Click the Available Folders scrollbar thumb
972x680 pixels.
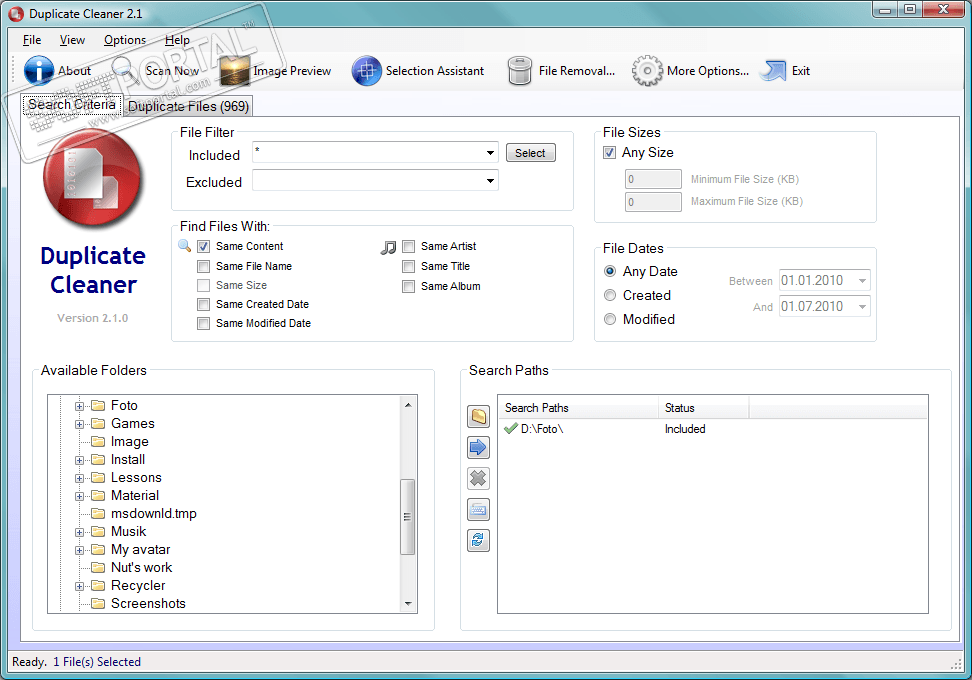(x=407, y=516)
